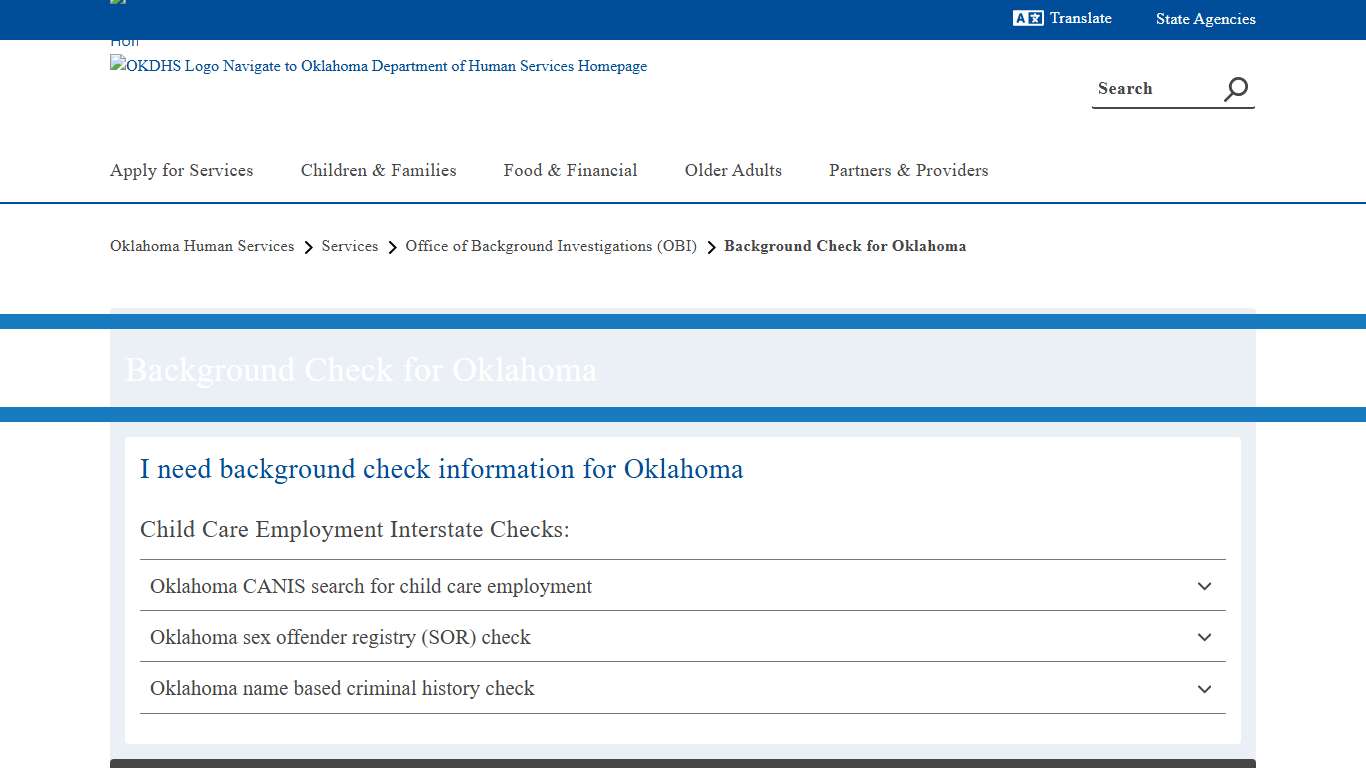Viewport: 1366px width, 768px height.
Task: Go to Oklahoma Human Services breadcrumb link
Action: point(201,246)
